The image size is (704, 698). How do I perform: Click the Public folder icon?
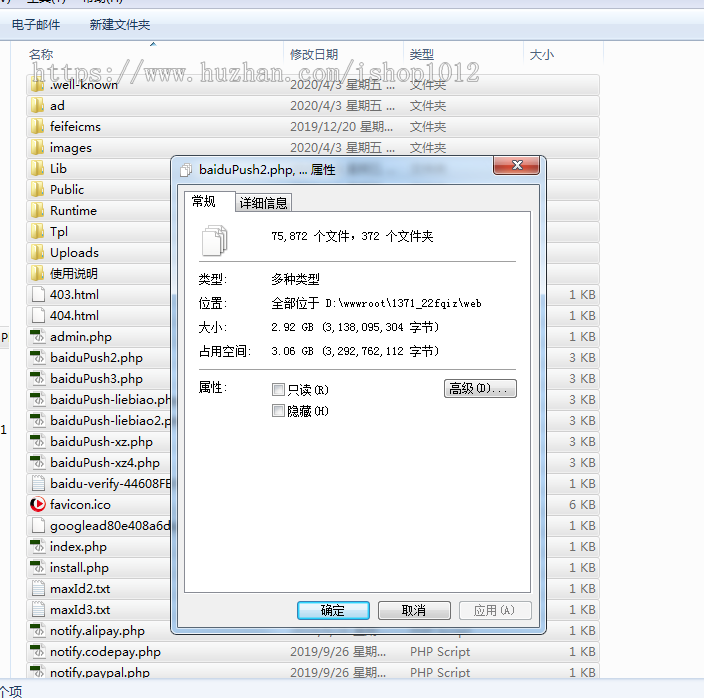point(38,190)
